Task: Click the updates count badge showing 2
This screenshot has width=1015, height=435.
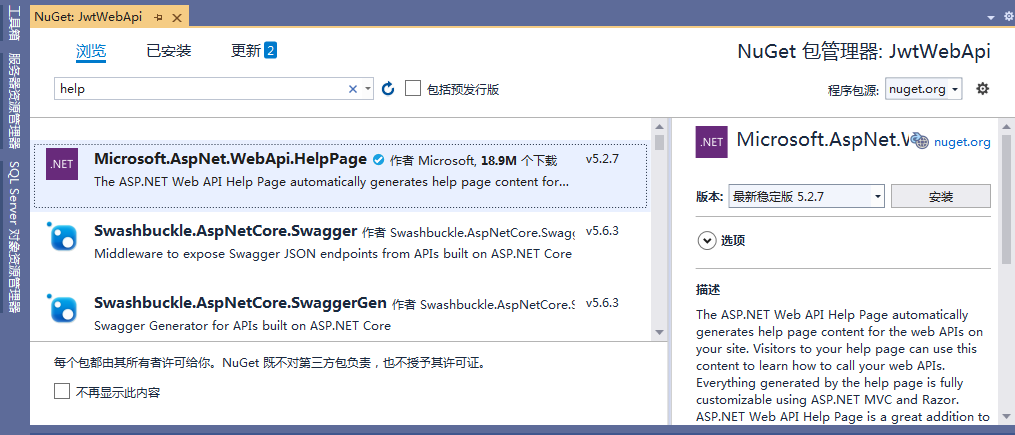Action: tap(271, 50)
